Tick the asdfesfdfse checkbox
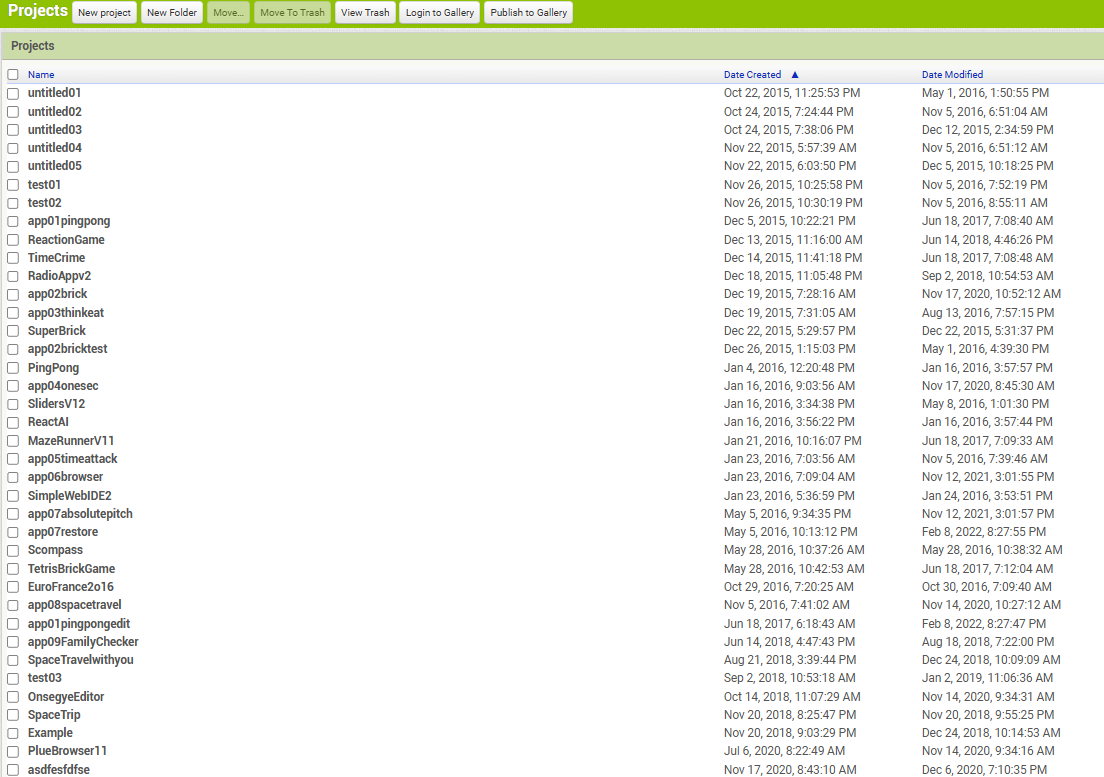1104x777 pixels. click(x=13, y=771)
